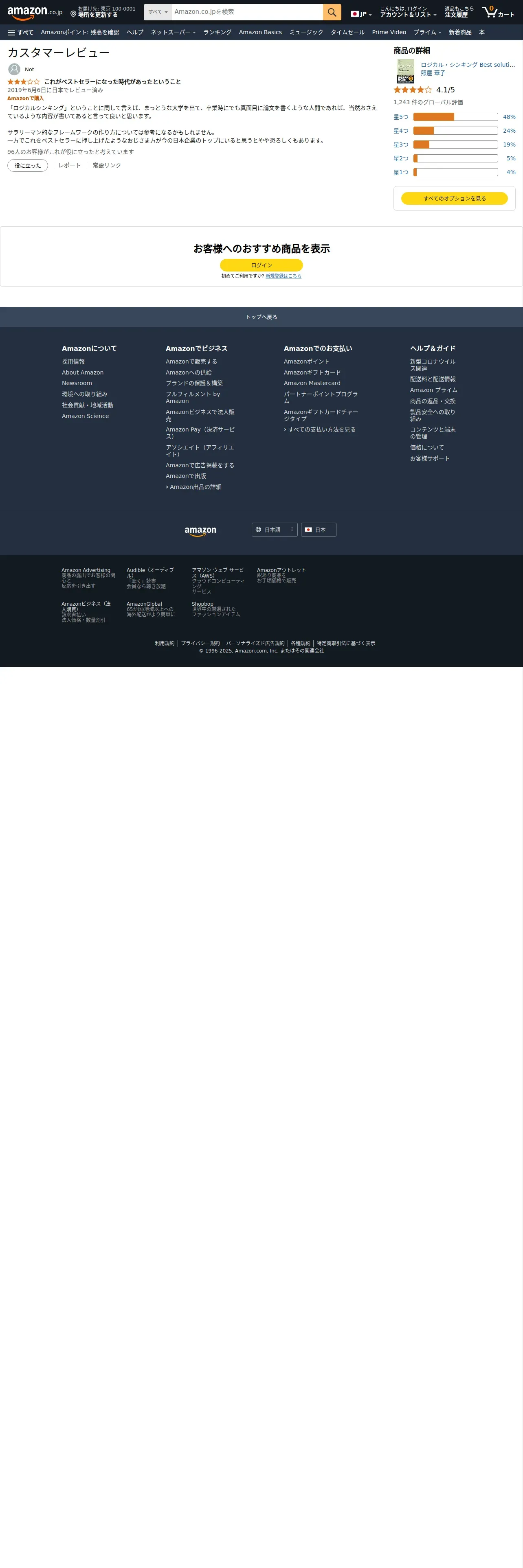Open Amazon Basics nav item
523x1568 pixels.
tap(260, 32)
